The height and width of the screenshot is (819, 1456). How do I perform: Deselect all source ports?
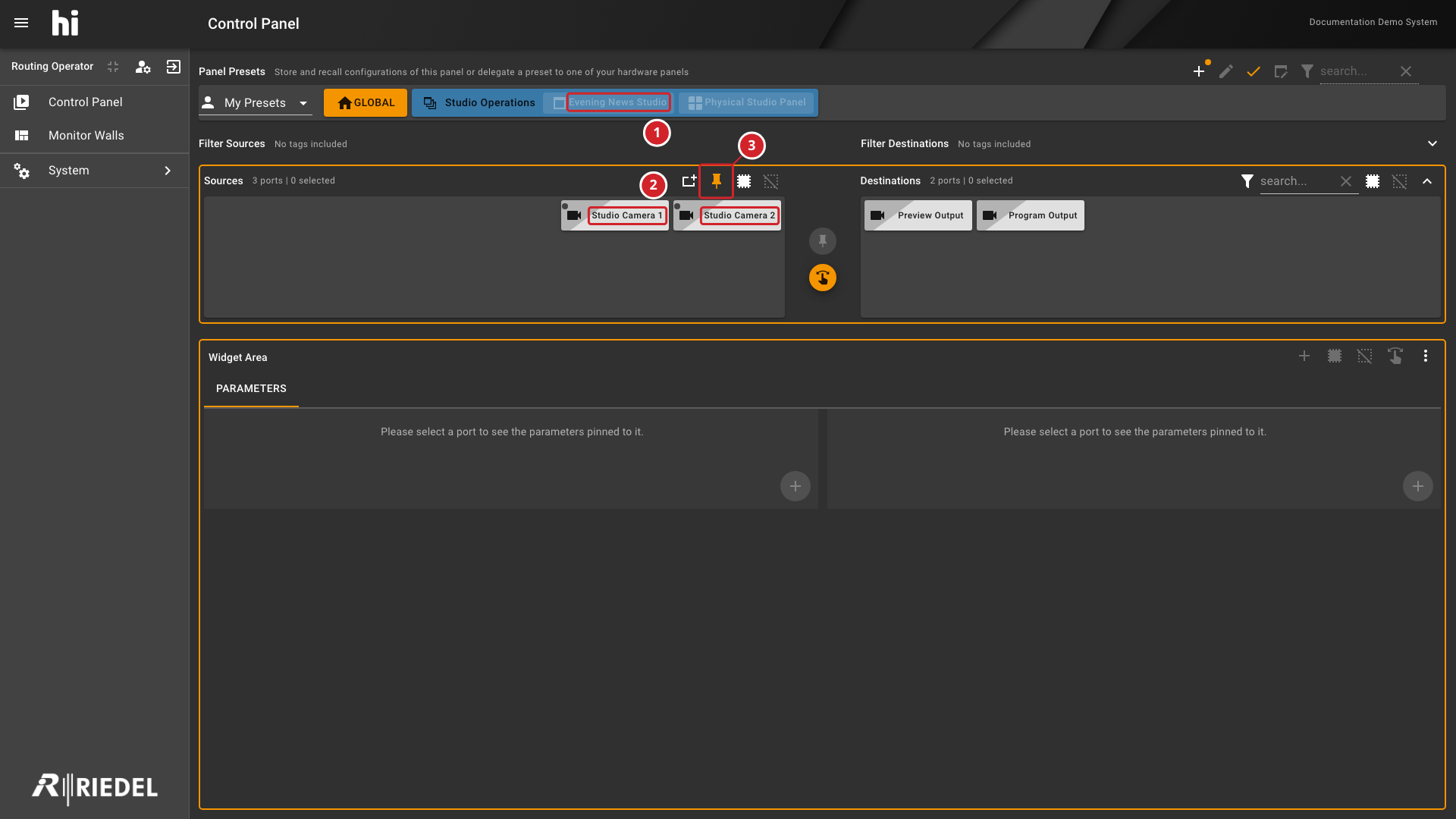(771, 181)
